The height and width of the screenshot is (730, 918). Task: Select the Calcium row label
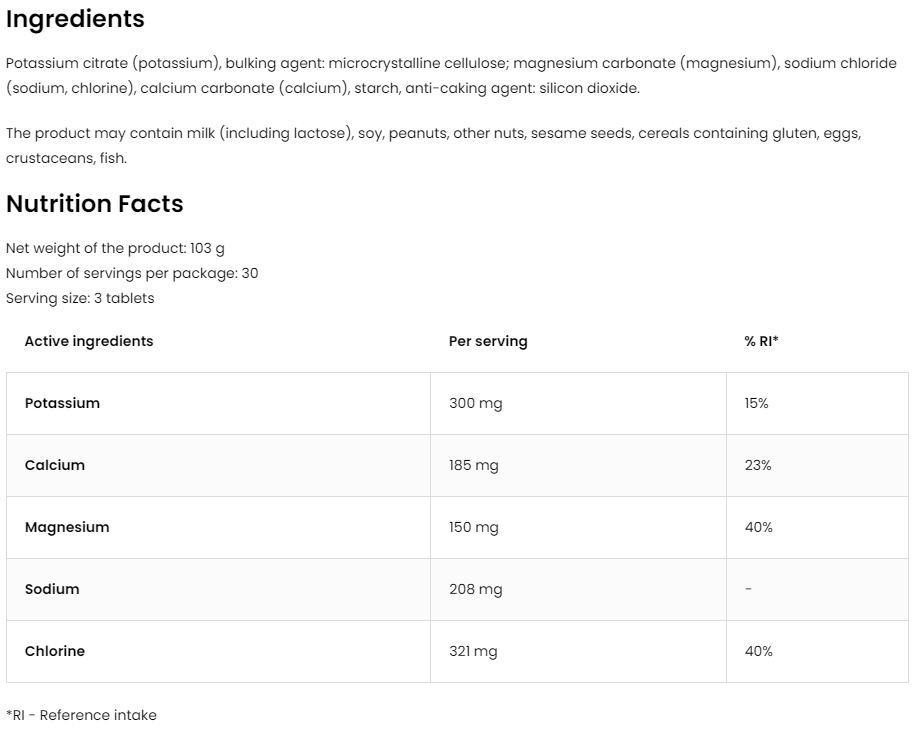(55, 465)
